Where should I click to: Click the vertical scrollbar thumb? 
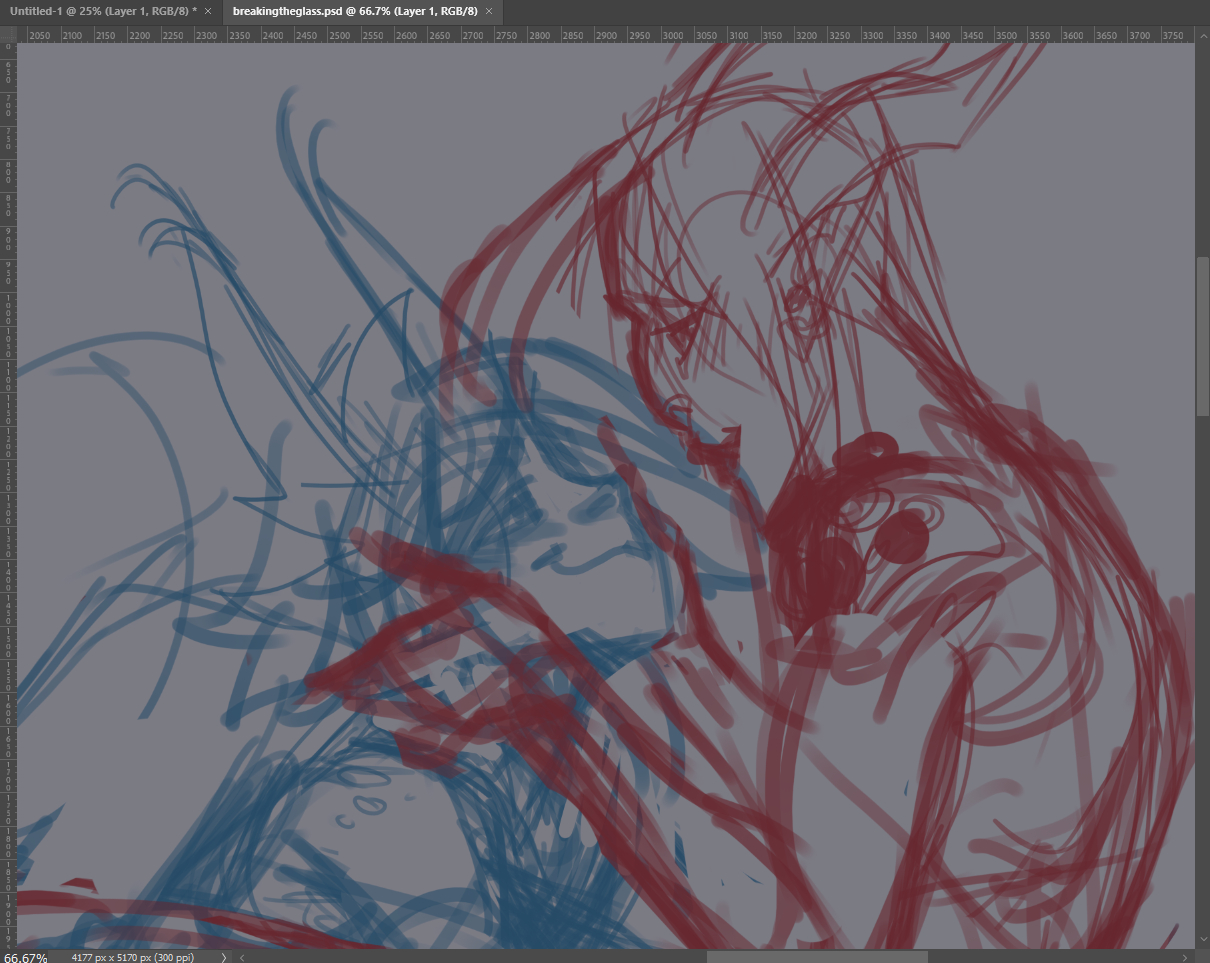pyautogui.click(x=1203, y=336)
